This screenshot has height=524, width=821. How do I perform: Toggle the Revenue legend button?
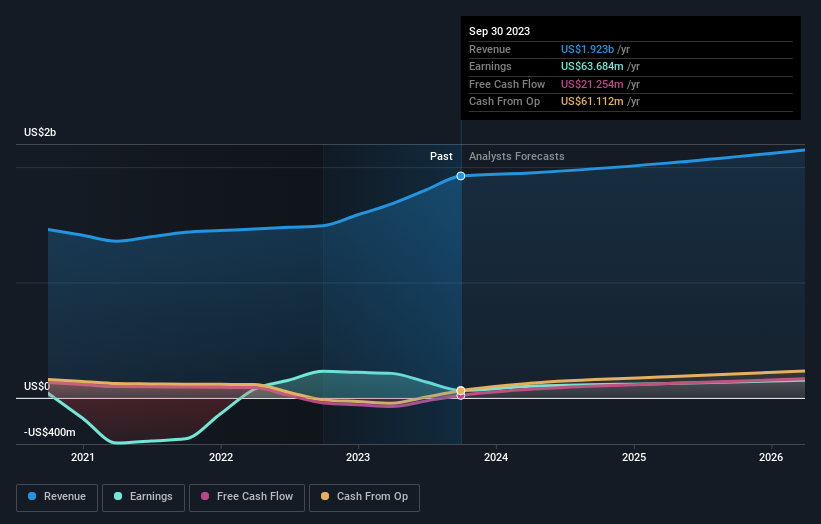[57, 497]
